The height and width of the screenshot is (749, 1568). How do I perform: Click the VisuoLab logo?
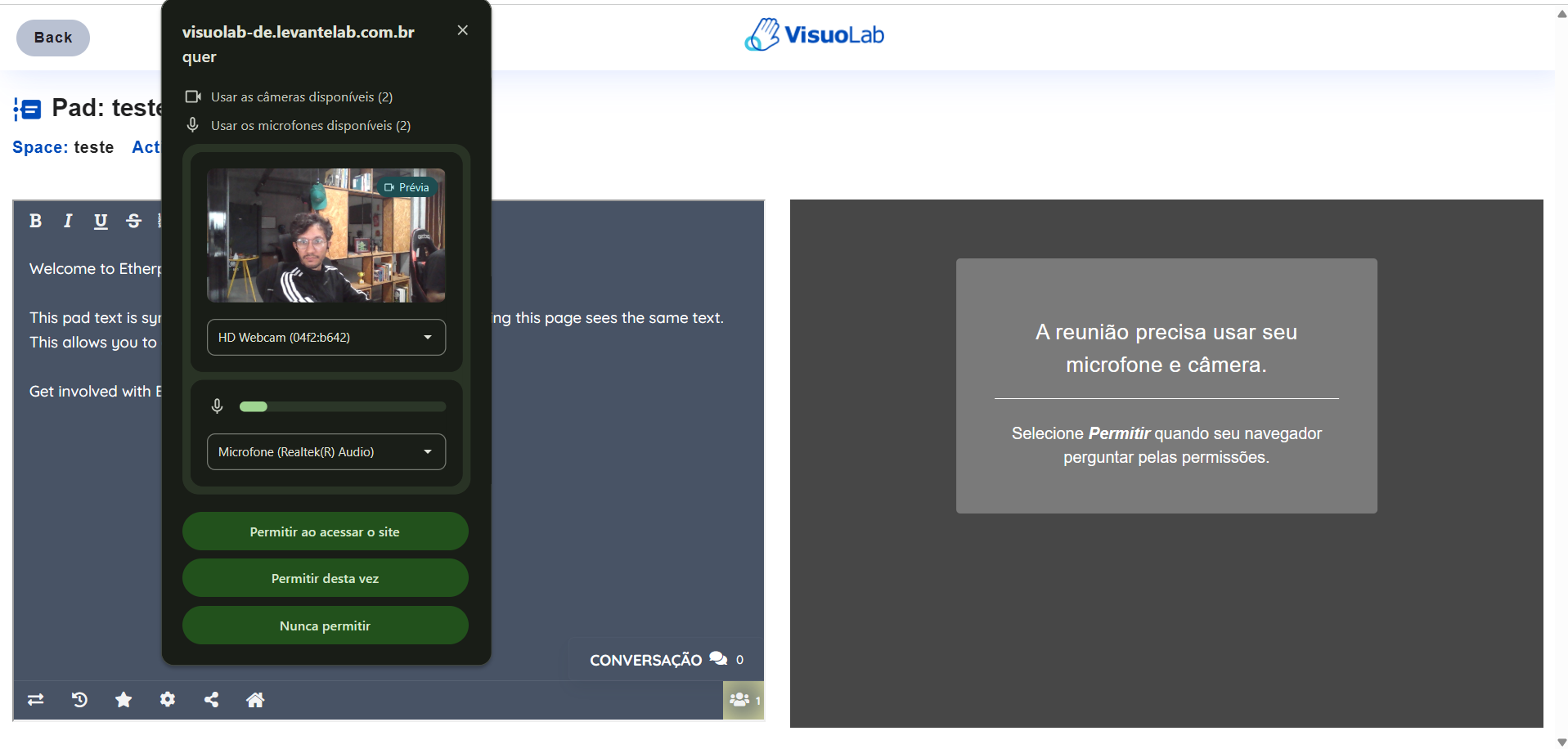(x=814, y=34)
